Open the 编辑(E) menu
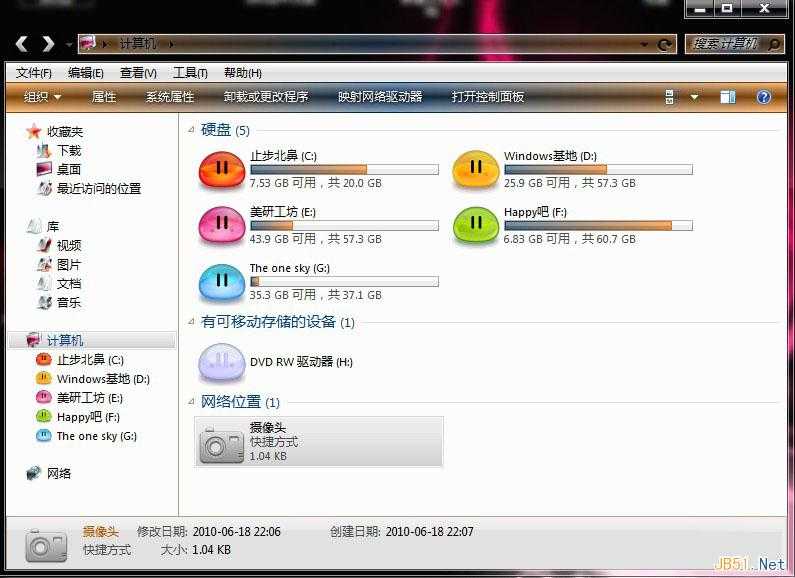This screenshot has width=795, height=578. pos(86,73)
